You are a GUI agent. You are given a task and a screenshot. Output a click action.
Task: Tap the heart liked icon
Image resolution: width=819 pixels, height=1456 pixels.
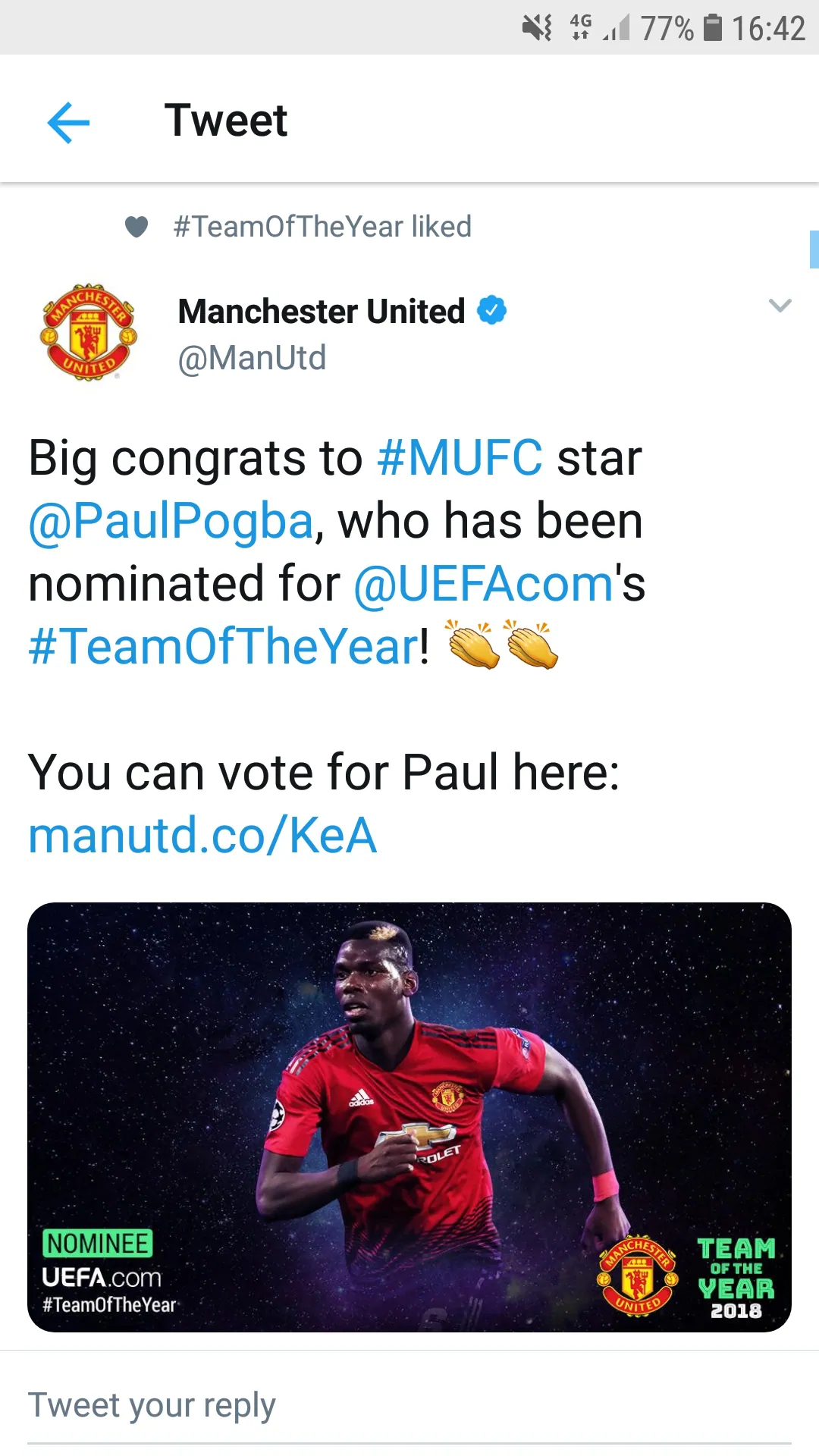click(x=136, y=227)
